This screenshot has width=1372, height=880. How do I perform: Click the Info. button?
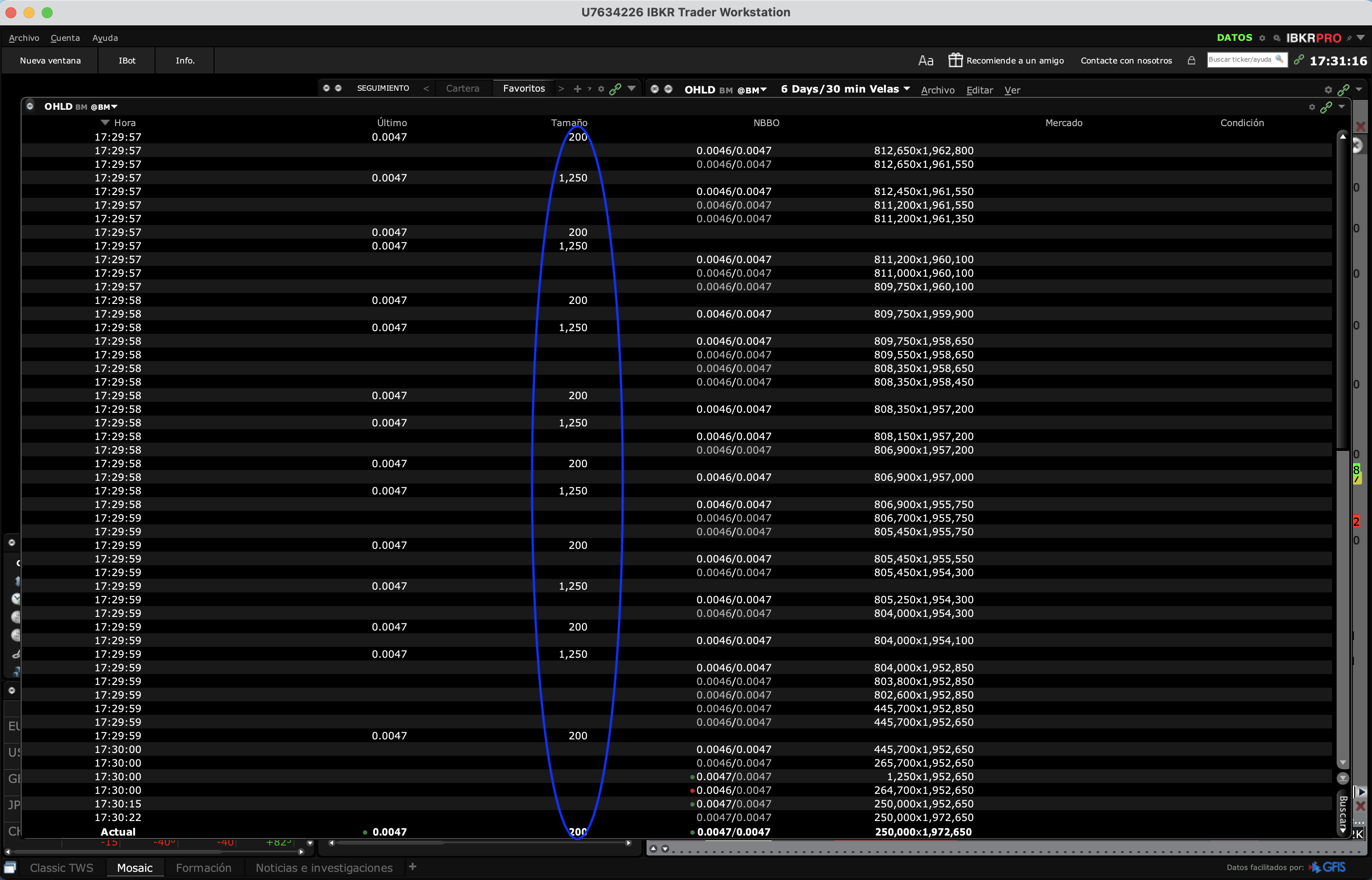point(185,61)
